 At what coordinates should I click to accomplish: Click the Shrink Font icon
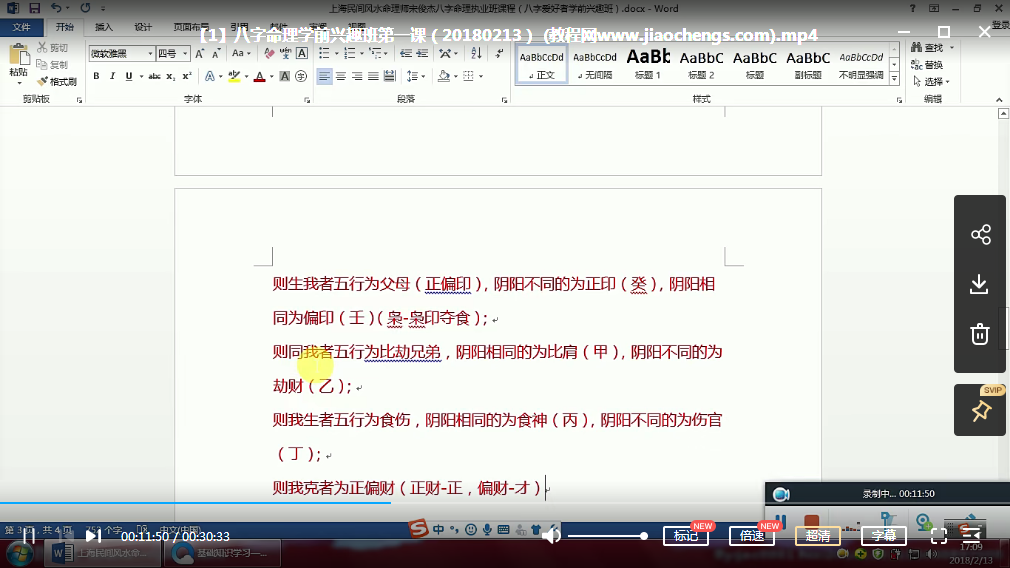(216, 53)
